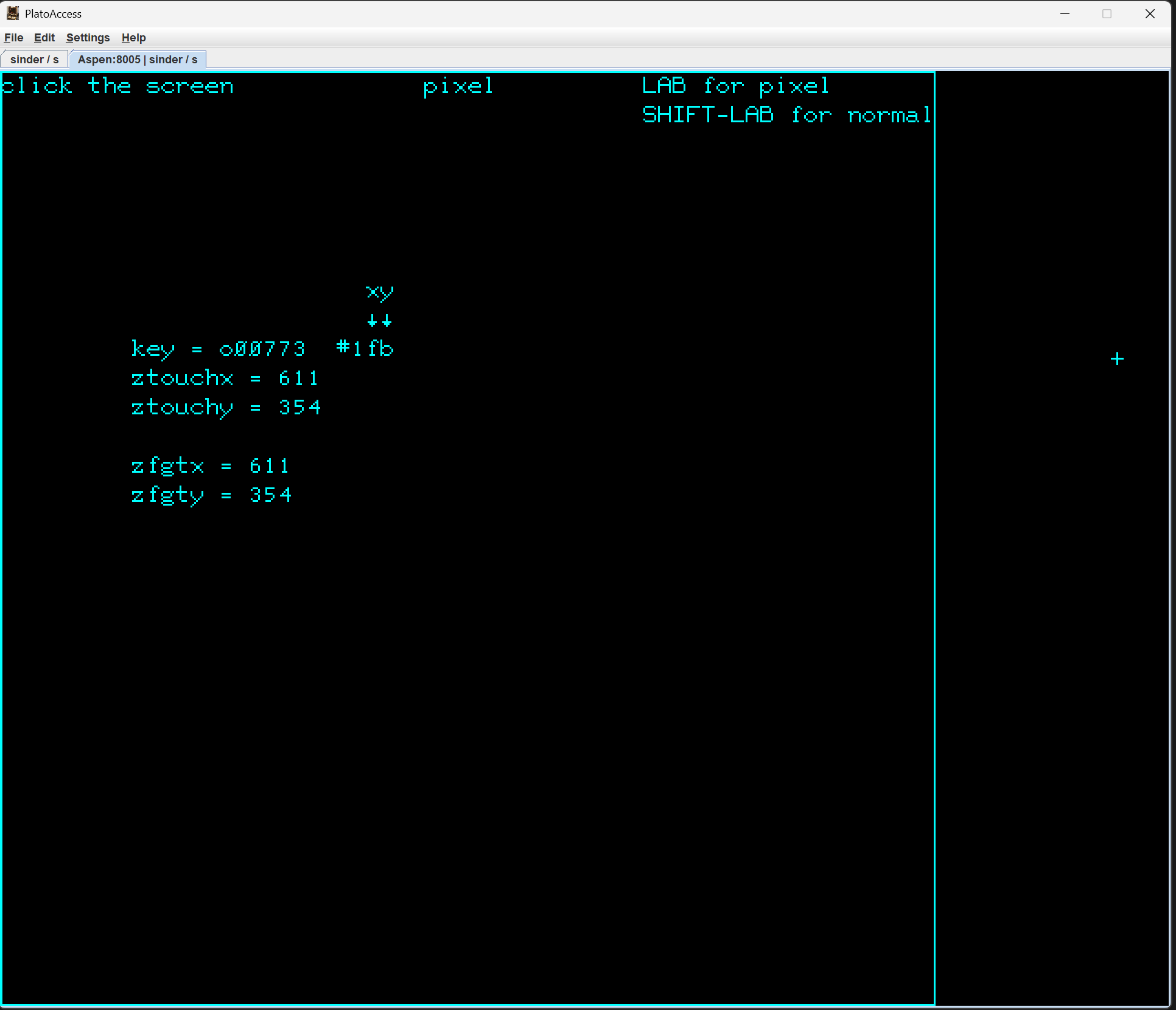This screenshot has height=1010, width=1176.
Task: Switch to the 'sinder / s' tab
Action: pos(34,60)
